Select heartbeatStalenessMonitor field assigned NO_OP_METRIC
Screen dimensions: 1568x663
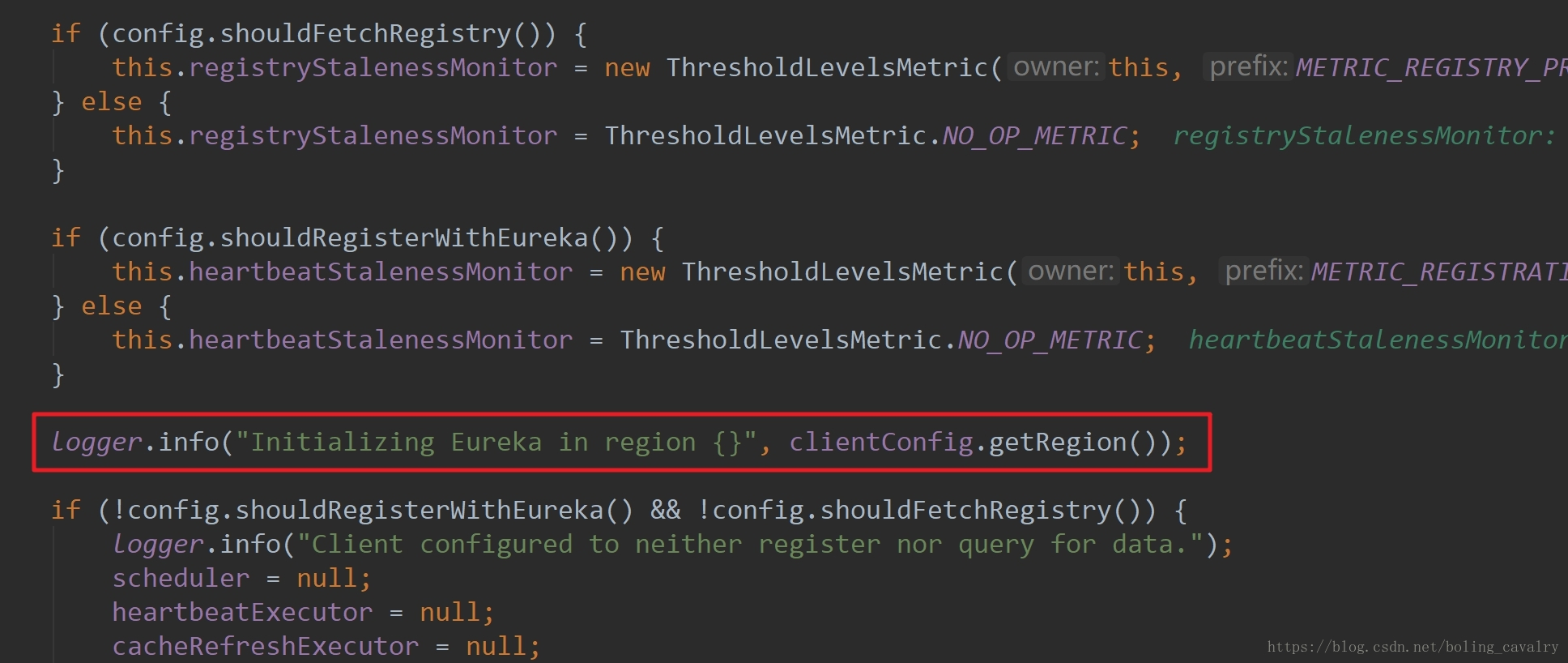click(x=381, y=340)
